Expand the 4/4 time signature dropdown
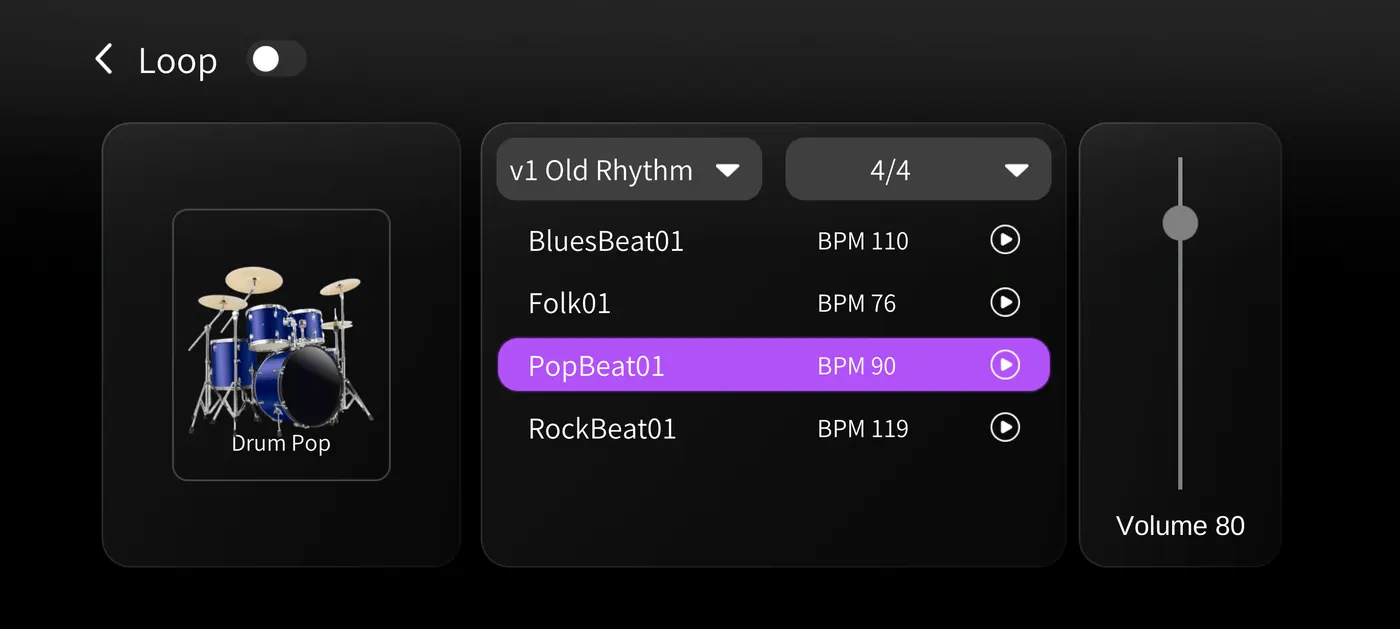This screenshot has width=1400, height=629. pos(917,170)
